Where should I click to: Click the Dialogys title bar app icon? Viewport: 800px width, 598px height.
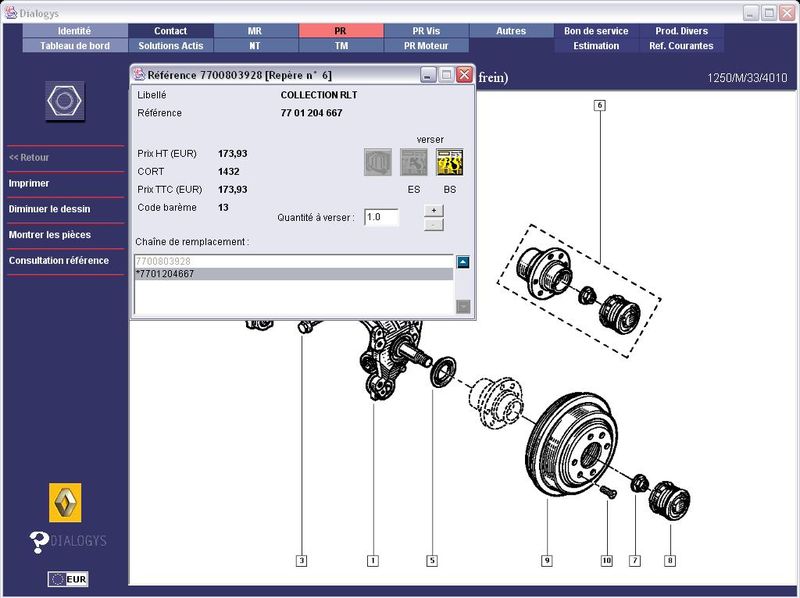[x=10, y=13]
